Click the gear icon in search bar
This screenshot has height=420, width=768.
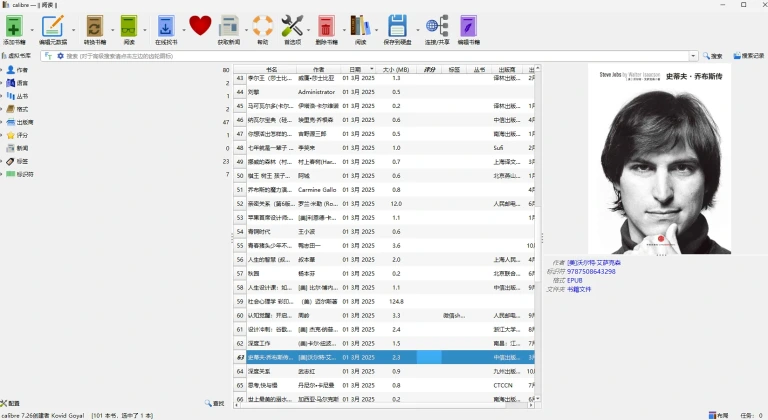pos(60,56)
